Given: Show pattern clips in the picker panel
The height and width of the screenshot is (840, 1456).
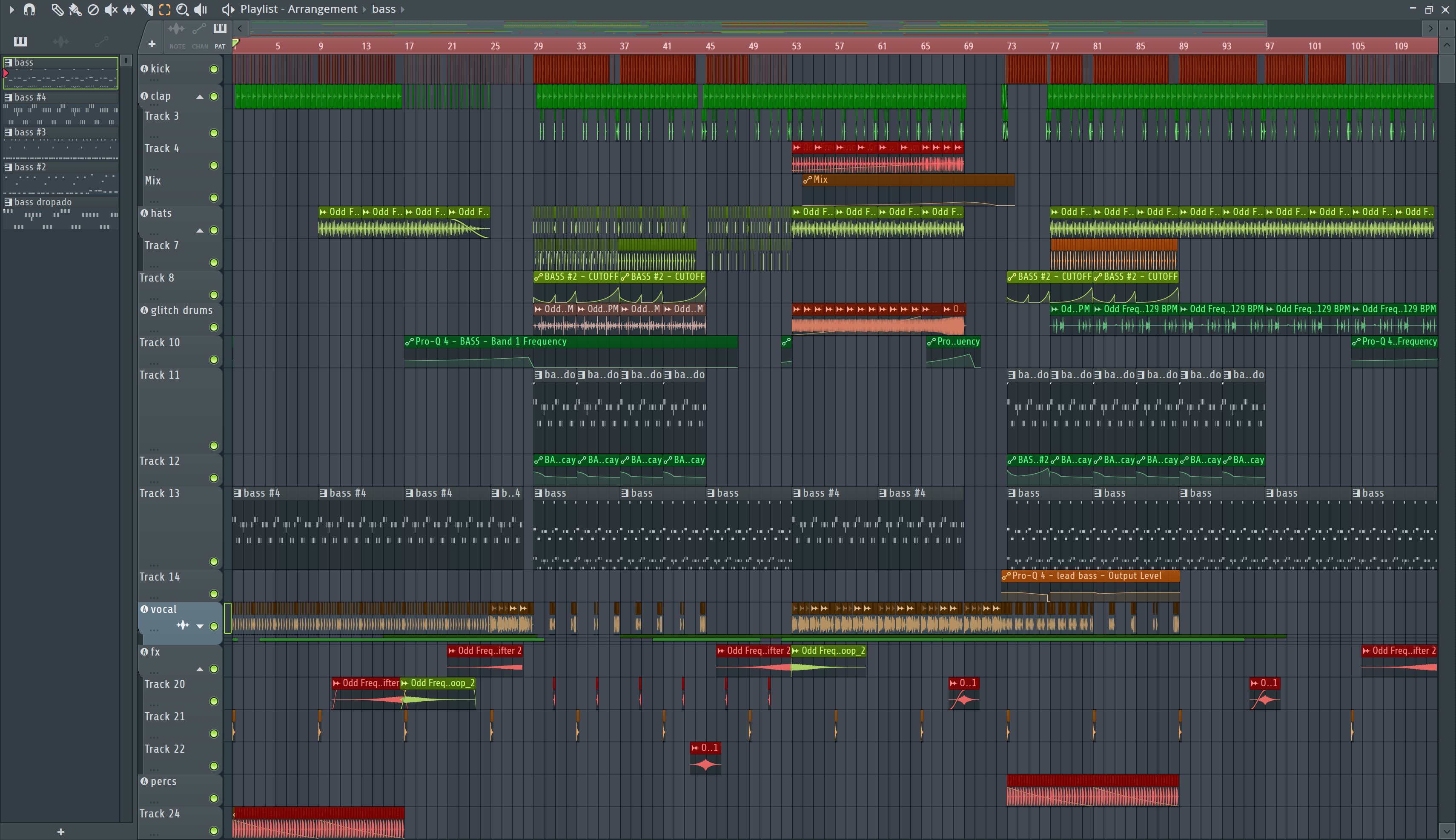Looking at the screenshot, I should tap(20, 41).
